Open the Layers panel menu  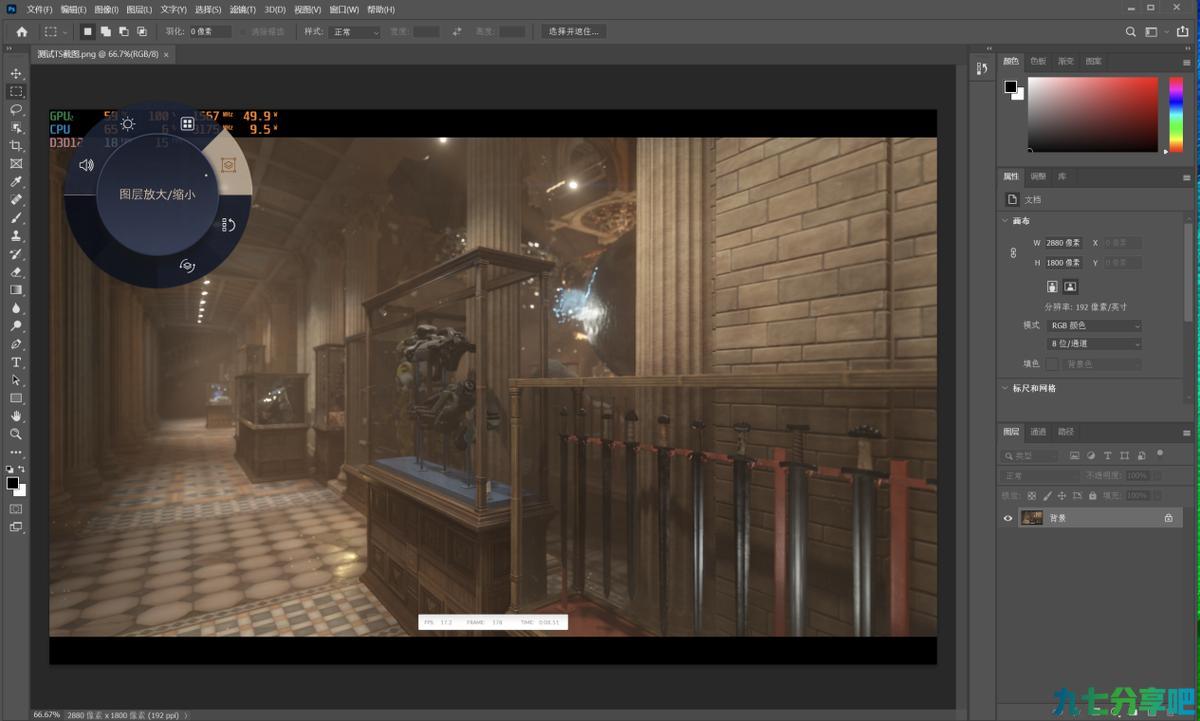coord(1187,433)
